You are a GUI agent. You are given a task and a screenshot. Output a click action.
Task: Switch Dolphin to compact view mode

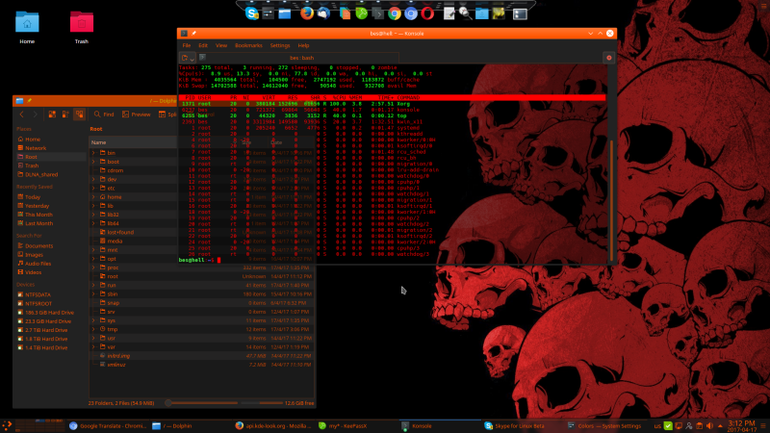point(65,114)
